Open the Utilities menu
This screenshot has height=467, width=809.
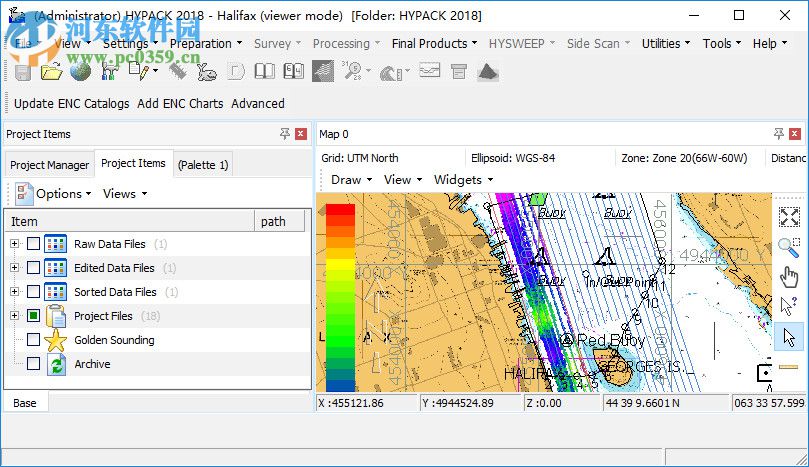(x=666, y=44)
